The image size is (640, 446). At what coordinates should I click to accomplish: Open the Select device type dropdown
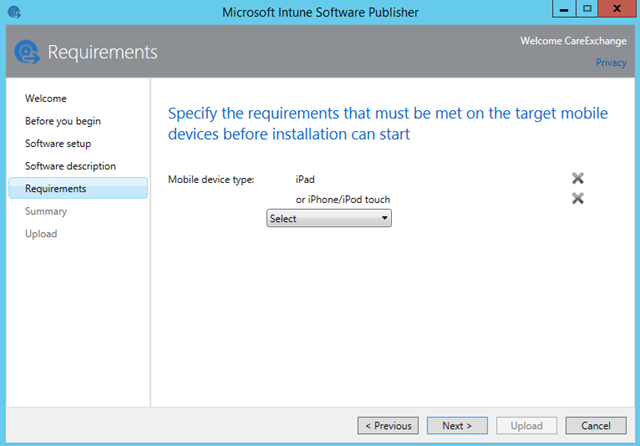point(329,218)
